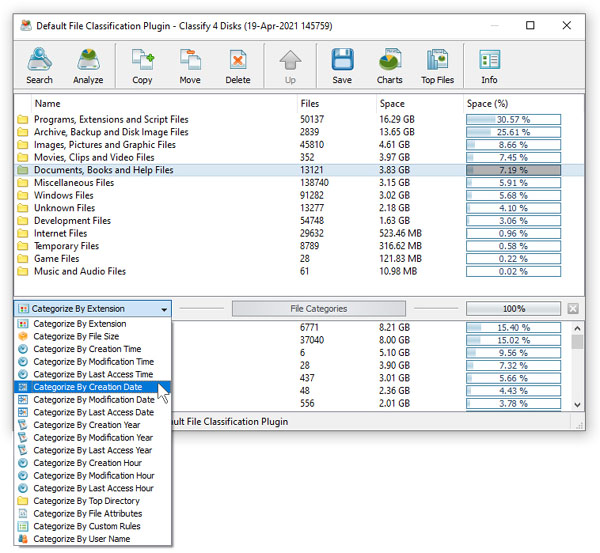Select the Windows Files row
600x553 pixels.
pos(299,195)
